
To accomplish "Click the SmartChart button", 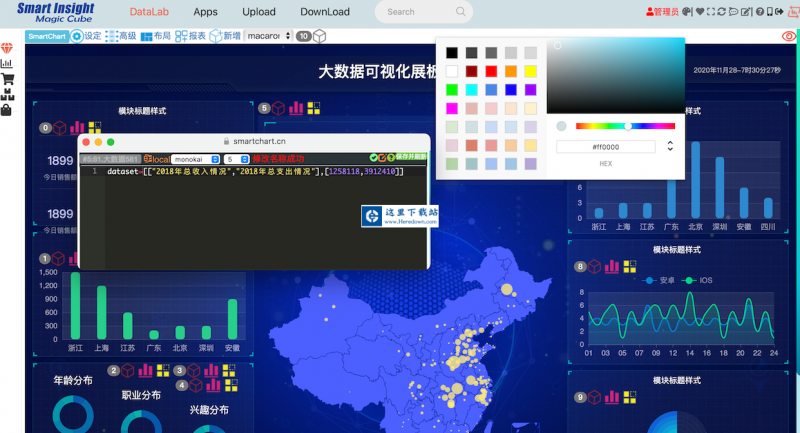I will 47,36.
